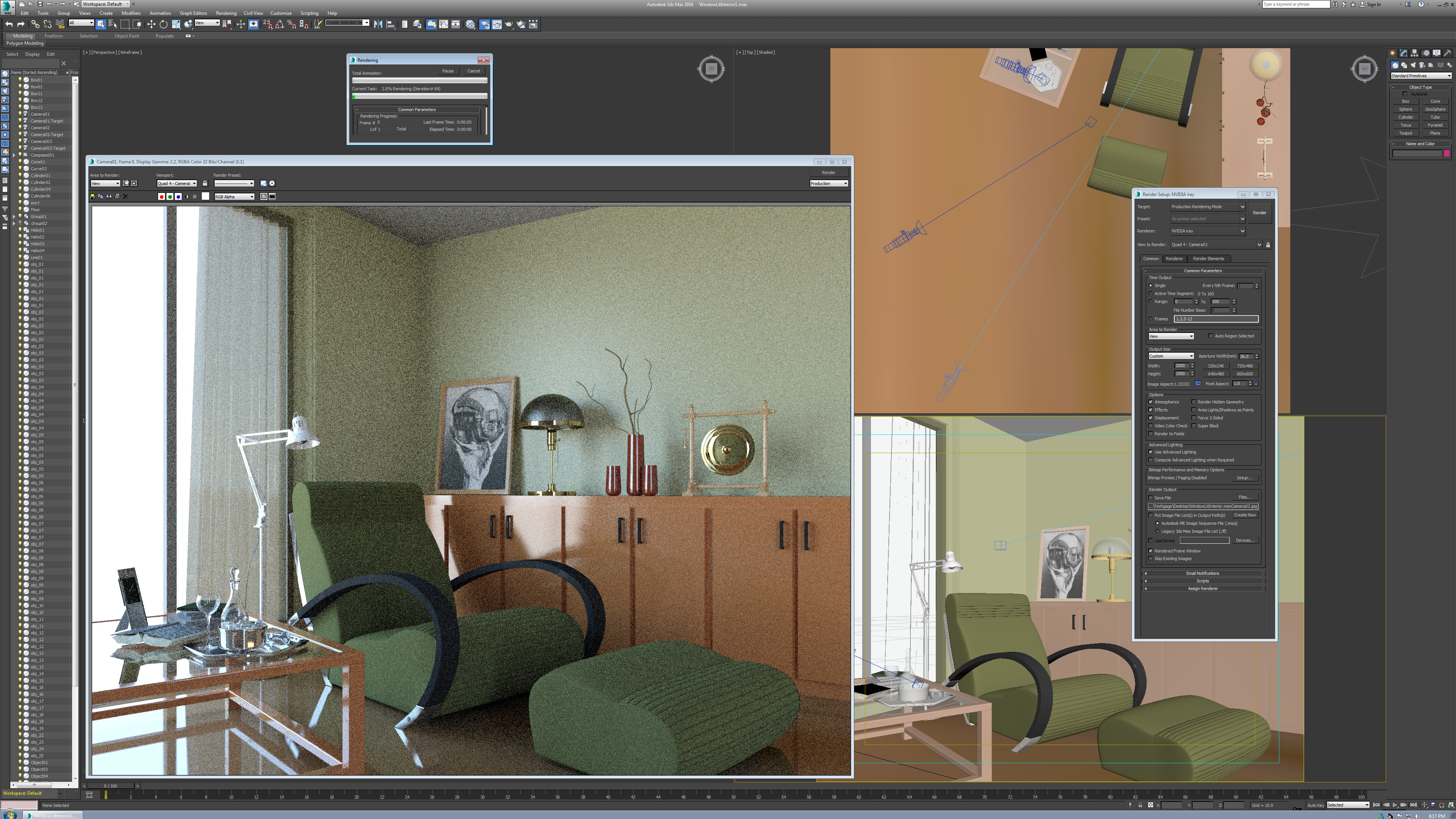The height and width of the screenshot is (819, 1456).
Task: Open RGB Alpha channel dropdown
Action: pos(234,197)
